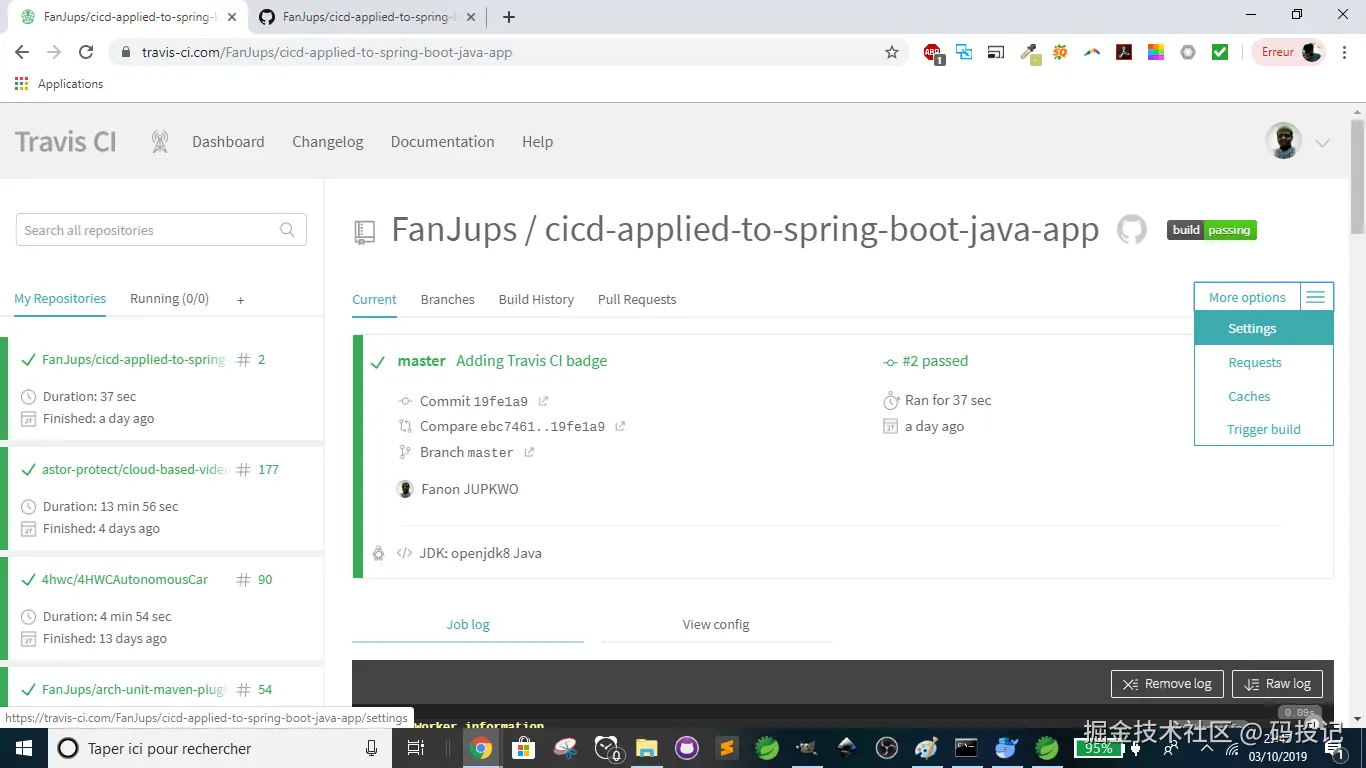
Task: Open the Windows Start menu
Action: point(24,748)
